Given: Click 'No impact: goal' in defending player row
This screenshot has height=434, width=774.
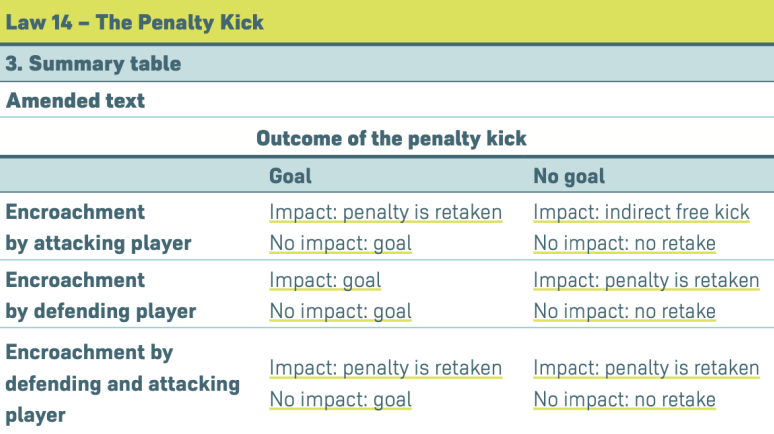Looking at the screenshot, I should pos(340,311).
